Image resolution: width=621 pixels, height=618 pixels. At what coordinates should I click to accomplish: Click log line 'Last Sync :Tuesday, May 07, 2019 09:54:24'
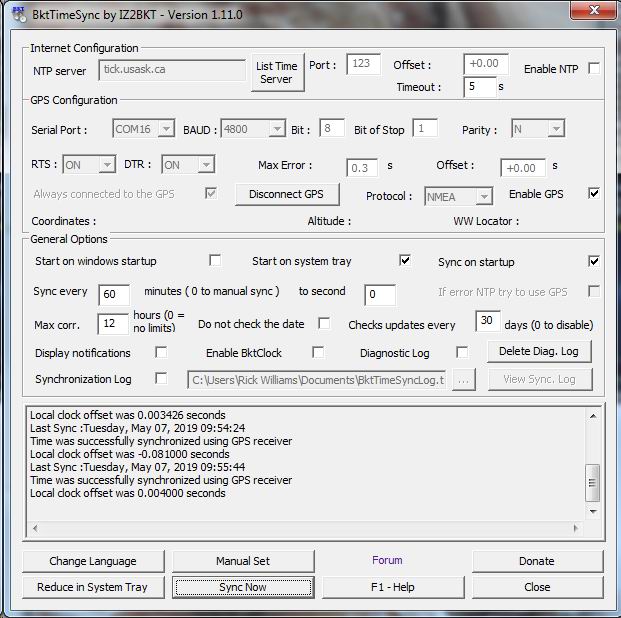click(x=138, y=428)
